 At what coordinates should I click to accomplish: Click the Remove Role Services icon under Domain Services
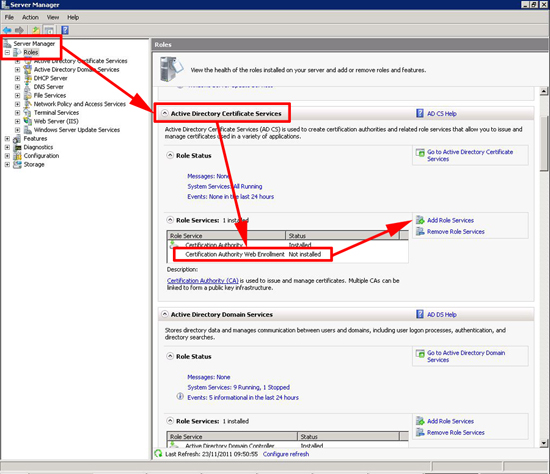pos(420,432)
